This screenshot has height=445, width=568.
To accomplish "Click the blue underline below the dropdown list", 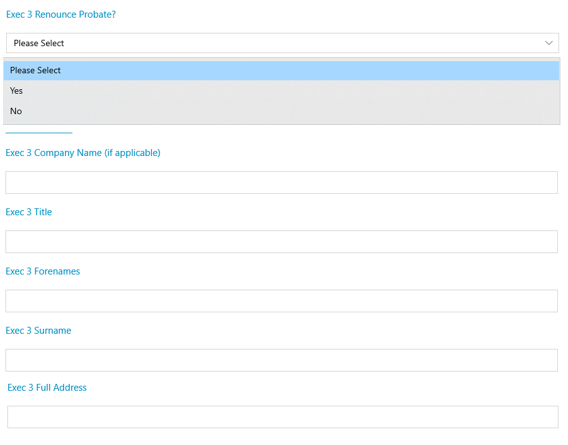I will [39, 133].
